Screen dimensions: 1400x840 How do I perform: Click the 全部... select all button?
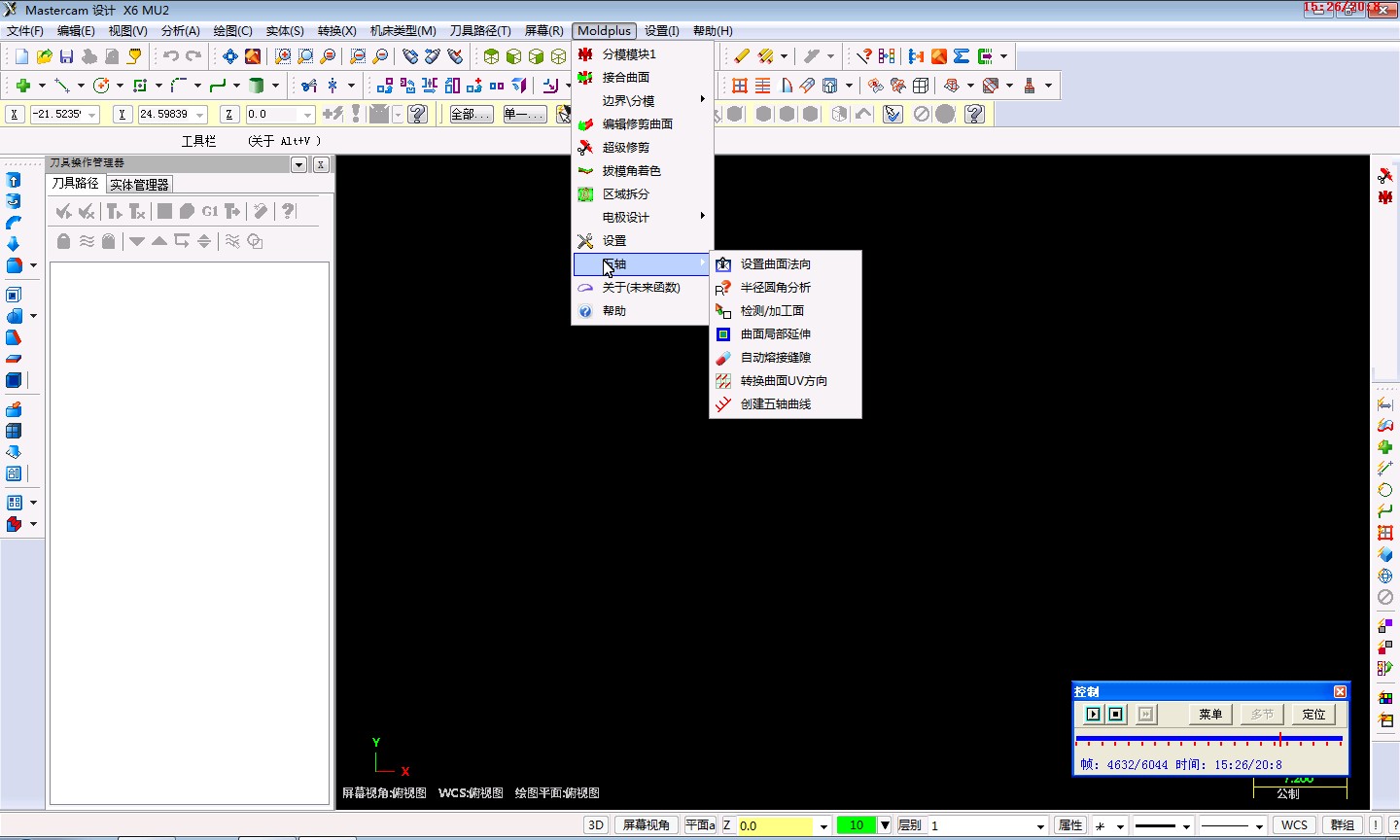(x=471, y=115)
